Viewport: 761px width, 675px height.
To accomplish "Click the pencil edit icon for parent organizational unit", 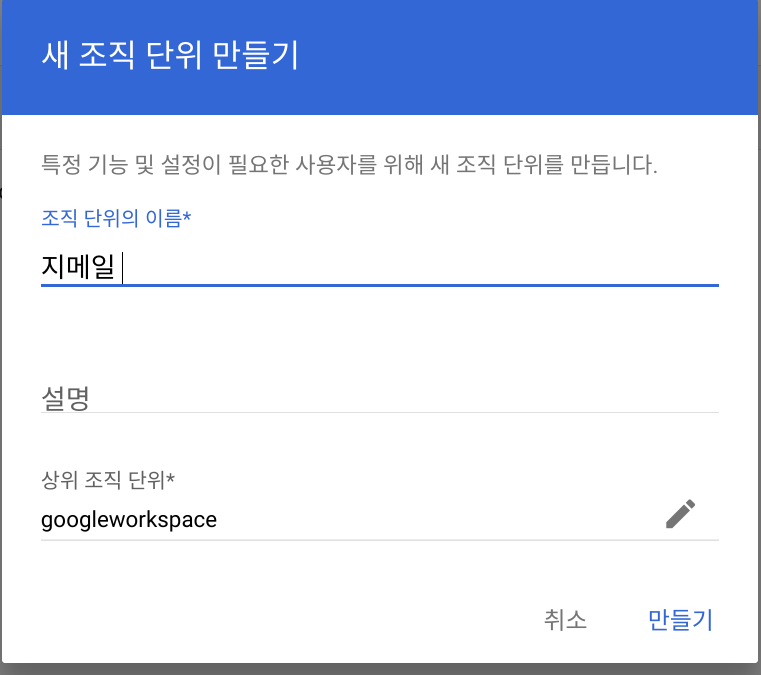I will [x=680, y=513].
